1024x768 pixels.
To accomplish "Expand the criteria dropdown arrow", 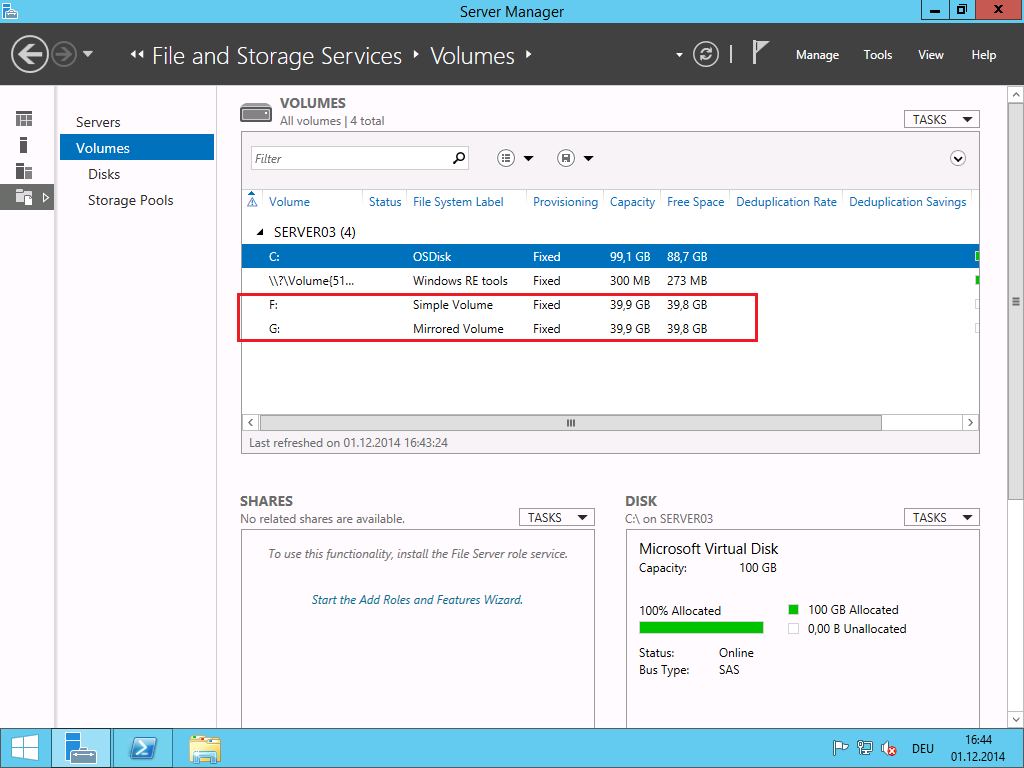I will point(528,158).
